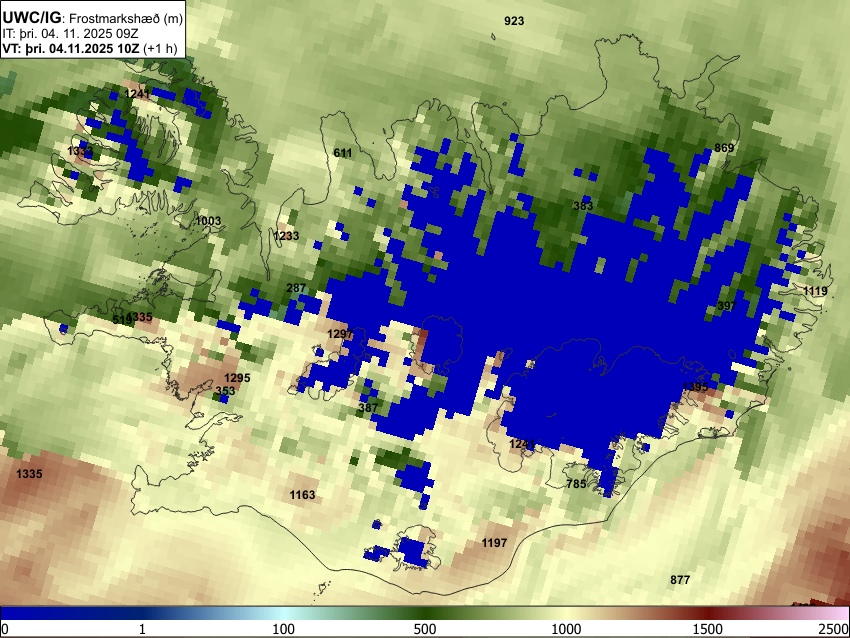Click the 1332 height label
850x638 pixels.
(x=80, y=151)
